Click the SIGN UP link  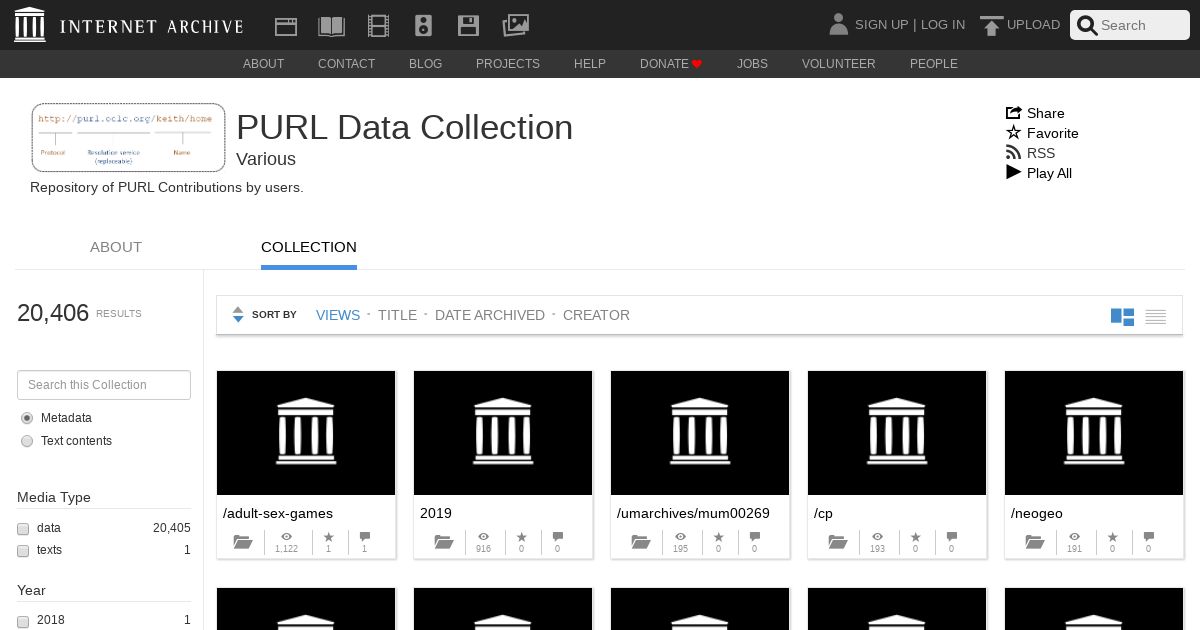click(881, 25)
